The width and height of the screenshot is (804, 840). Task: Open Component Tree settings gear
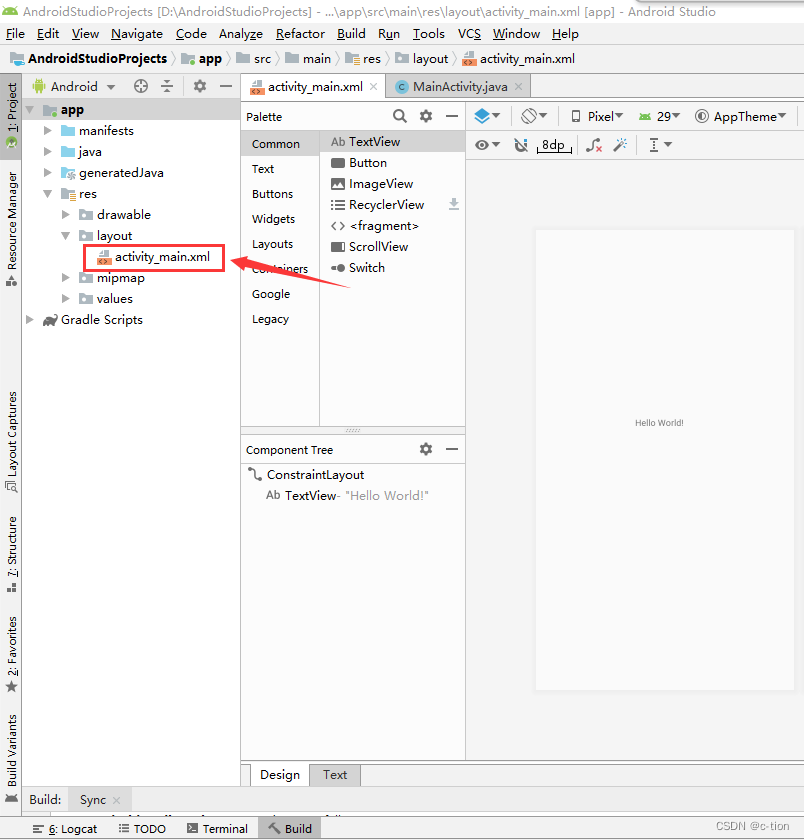(426, 449)
